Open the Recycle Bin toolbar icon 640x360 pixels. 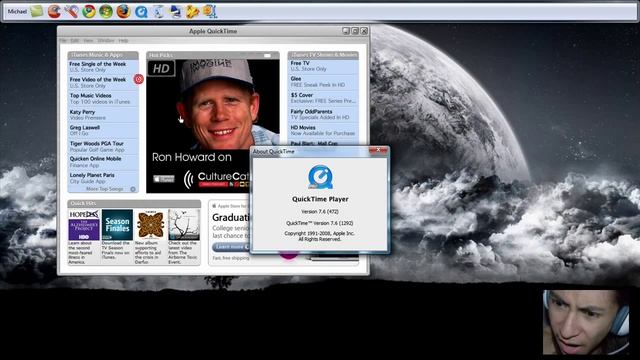(159, 11)
